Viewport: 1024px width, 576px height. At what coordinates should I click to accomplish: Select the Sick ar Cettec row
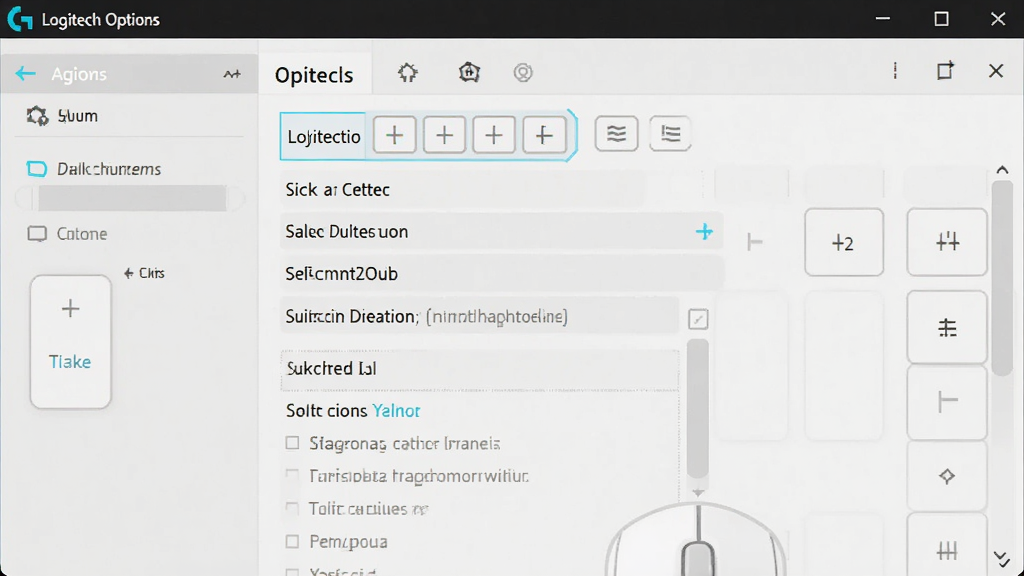[462, 190]
